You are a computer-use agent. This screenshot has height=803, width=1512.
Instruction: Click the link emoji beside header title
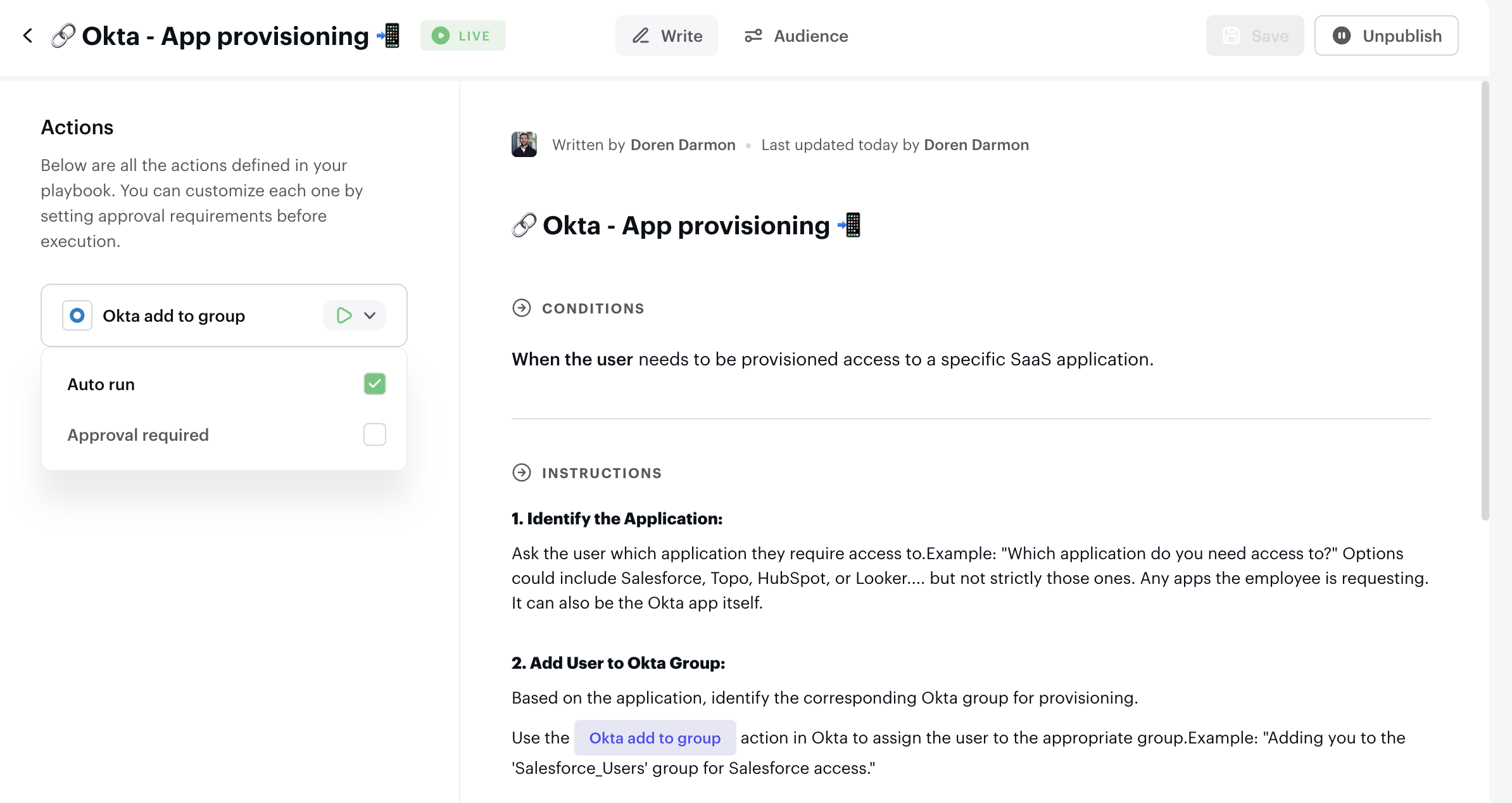pyautogui.click(x=63, y=35)
